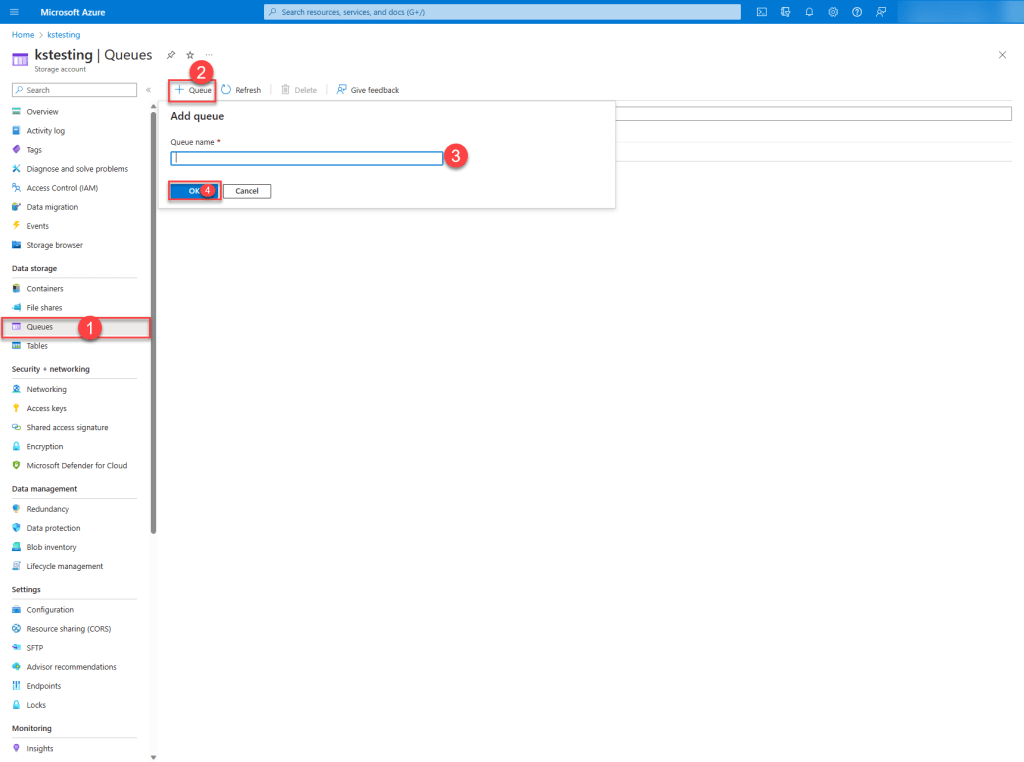This screenshot has width=1024, height=762.
Task: Select Containers in the Data storage menu
Action: 45,289
